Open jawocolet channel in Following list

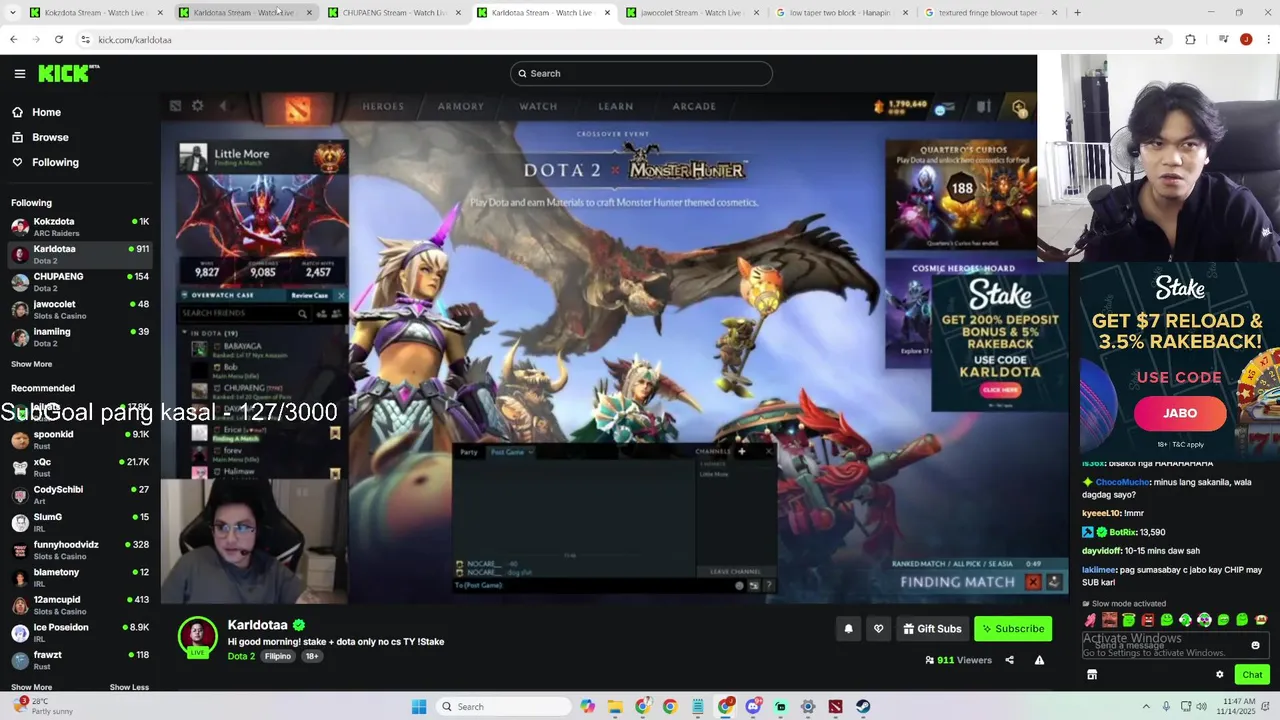[x=80, y=310]
